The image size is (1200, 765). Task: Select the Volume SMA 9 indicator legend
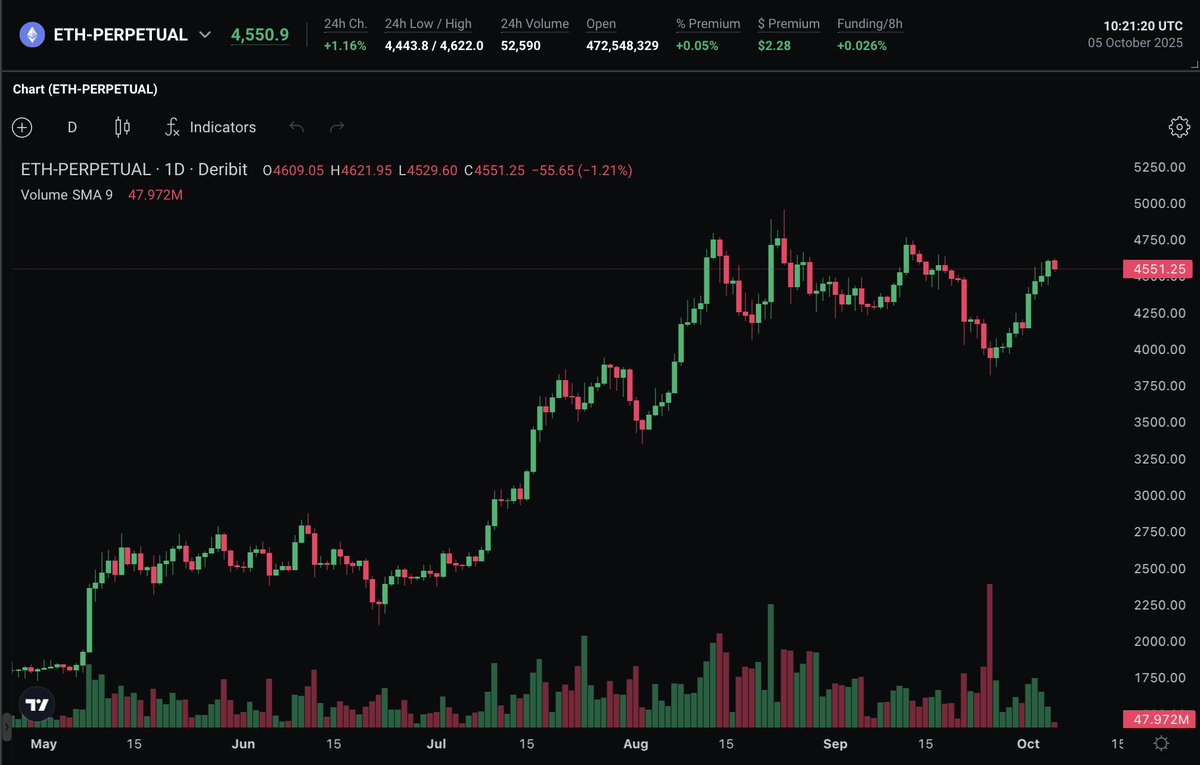[66, 194]
